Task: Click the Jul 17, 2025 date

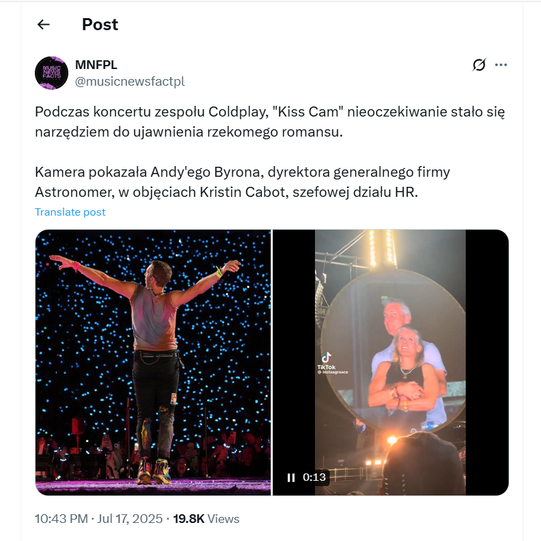Action: [x=130, y=519]
